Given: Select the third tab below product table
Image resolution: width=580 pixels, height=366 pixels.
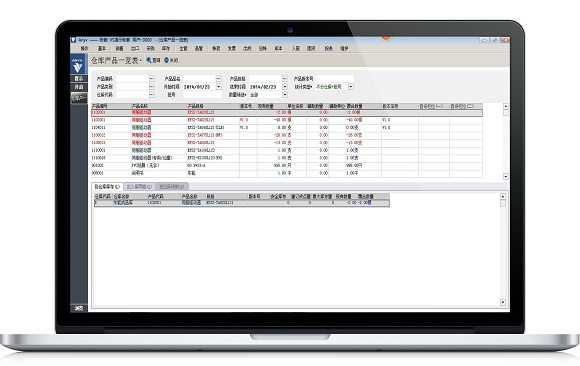Looking at the screenshot, I should 172,187.
